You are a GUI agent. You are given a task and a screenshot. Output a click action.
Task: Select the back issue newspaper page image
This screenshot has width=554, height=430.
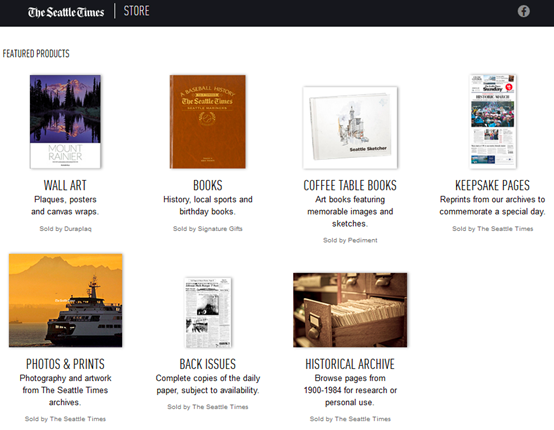point(208,312)
